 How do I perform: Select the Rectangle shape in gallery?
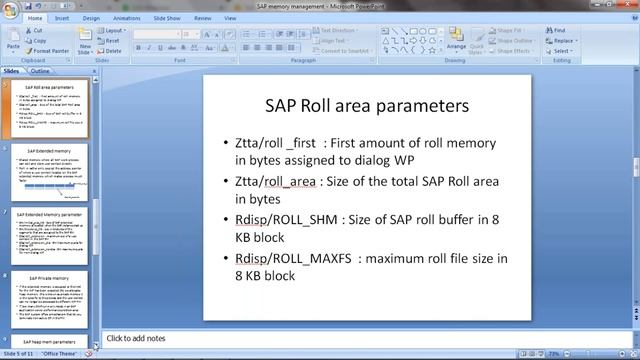[x=413, y=31]
